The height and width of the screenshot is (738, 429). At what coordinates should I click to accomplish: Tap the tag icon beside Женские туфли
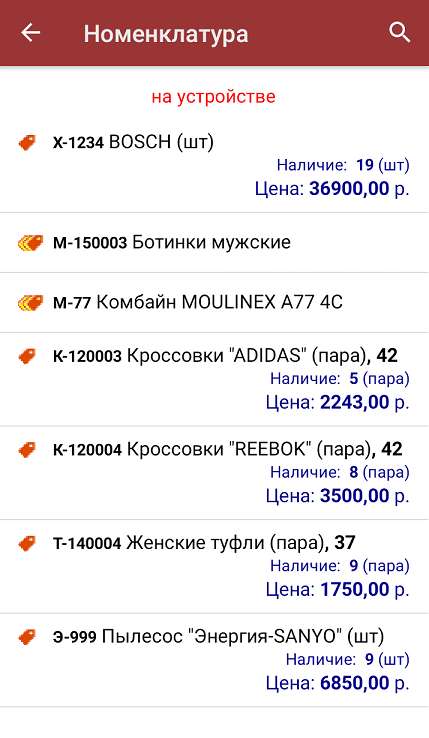tap(27, 544)
